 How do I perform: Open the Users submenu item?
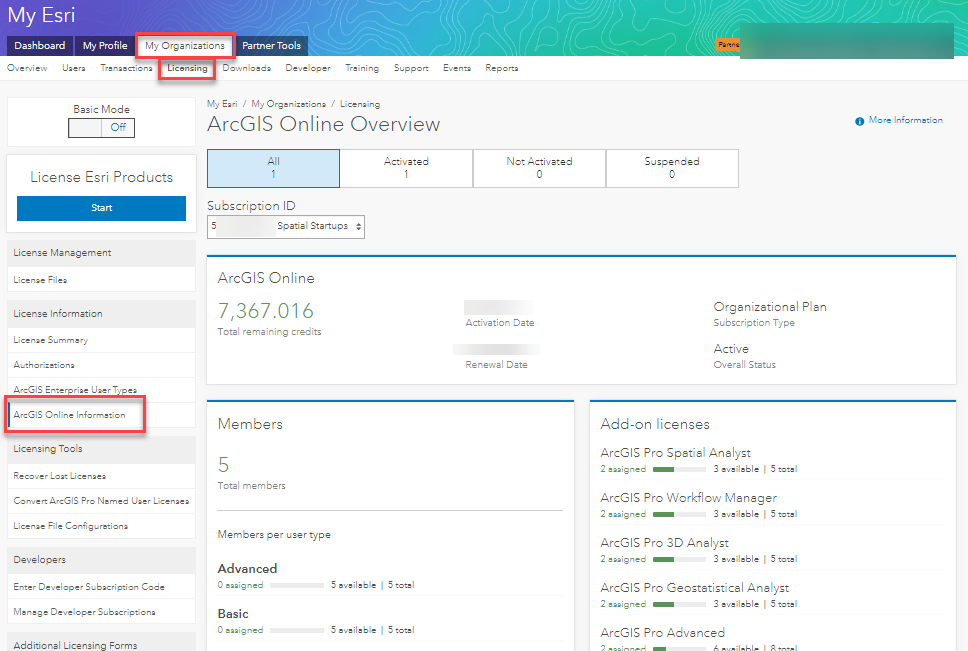[x=73, y=68]
